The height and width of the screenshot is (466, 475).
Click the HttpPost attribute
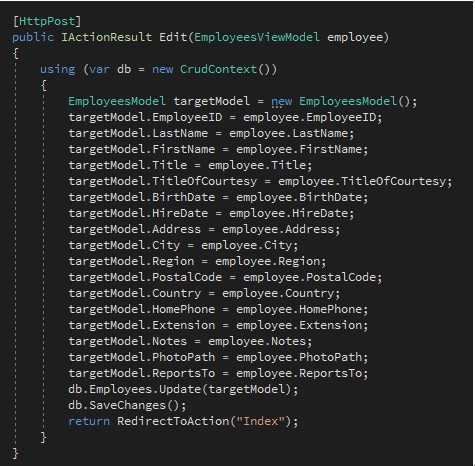point(47,21)
